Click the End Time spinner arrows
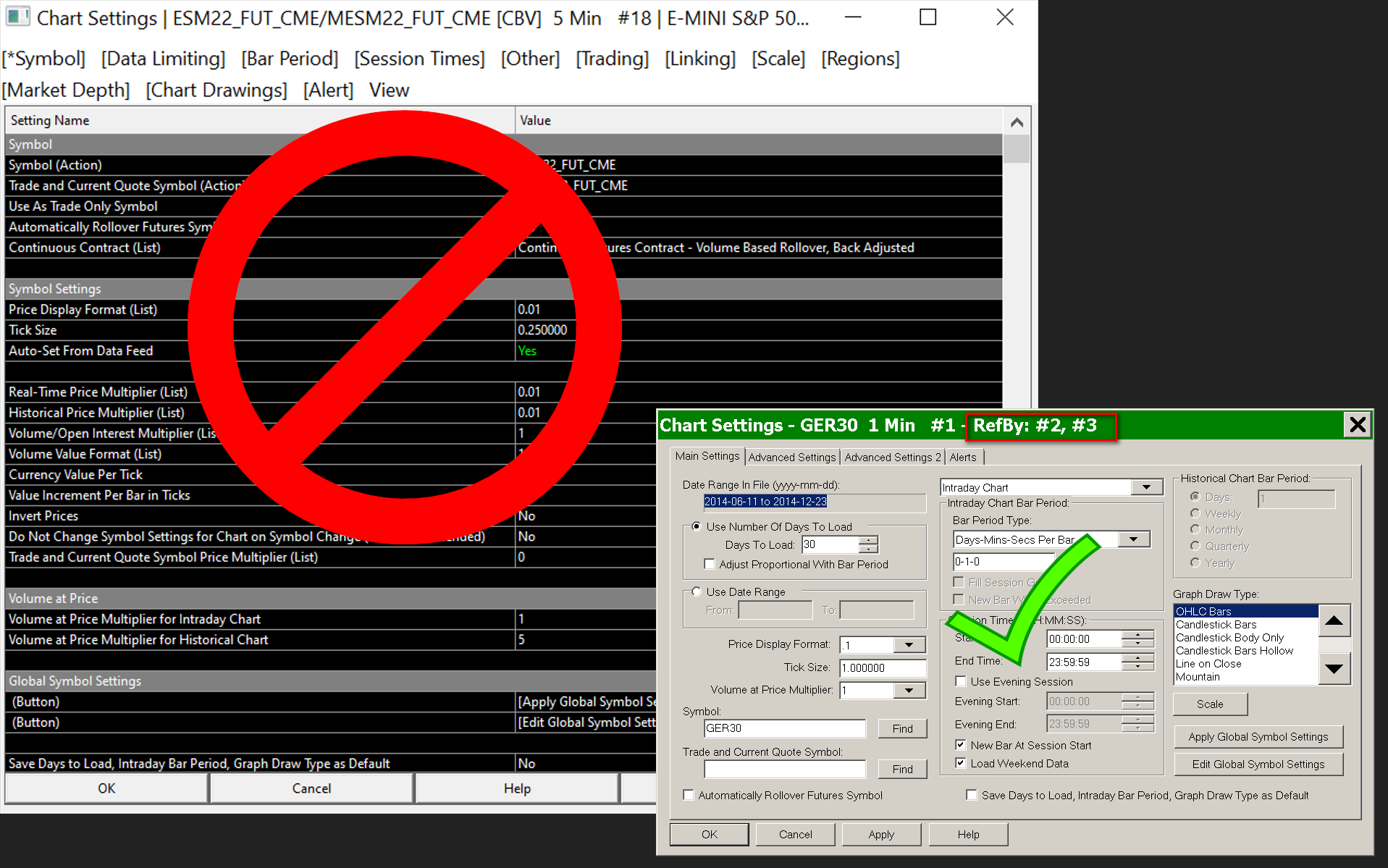Screen dimensions: 1388x868 [x=1137, y=662]
